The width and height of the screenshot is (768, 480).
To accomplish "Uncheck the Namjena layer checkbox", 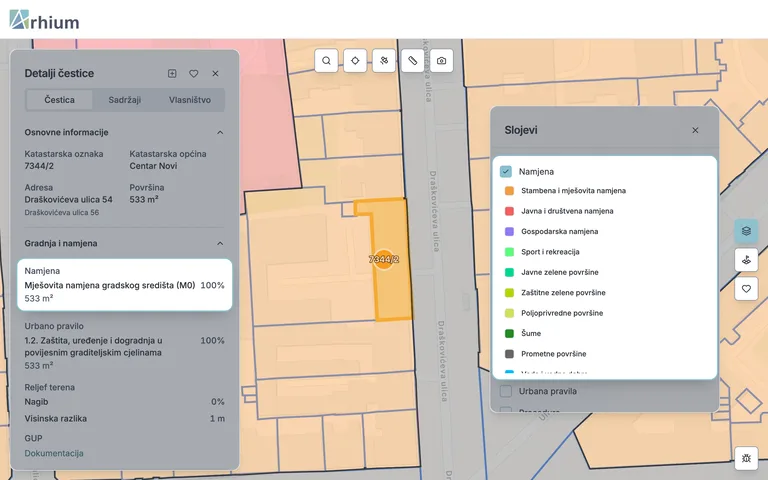I will 505,171.
